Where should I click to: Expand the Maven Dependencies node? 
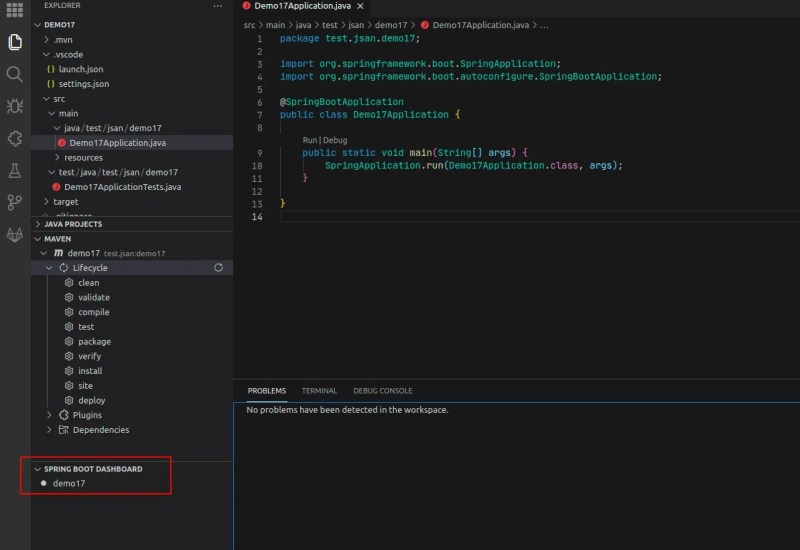pos(48,430)
